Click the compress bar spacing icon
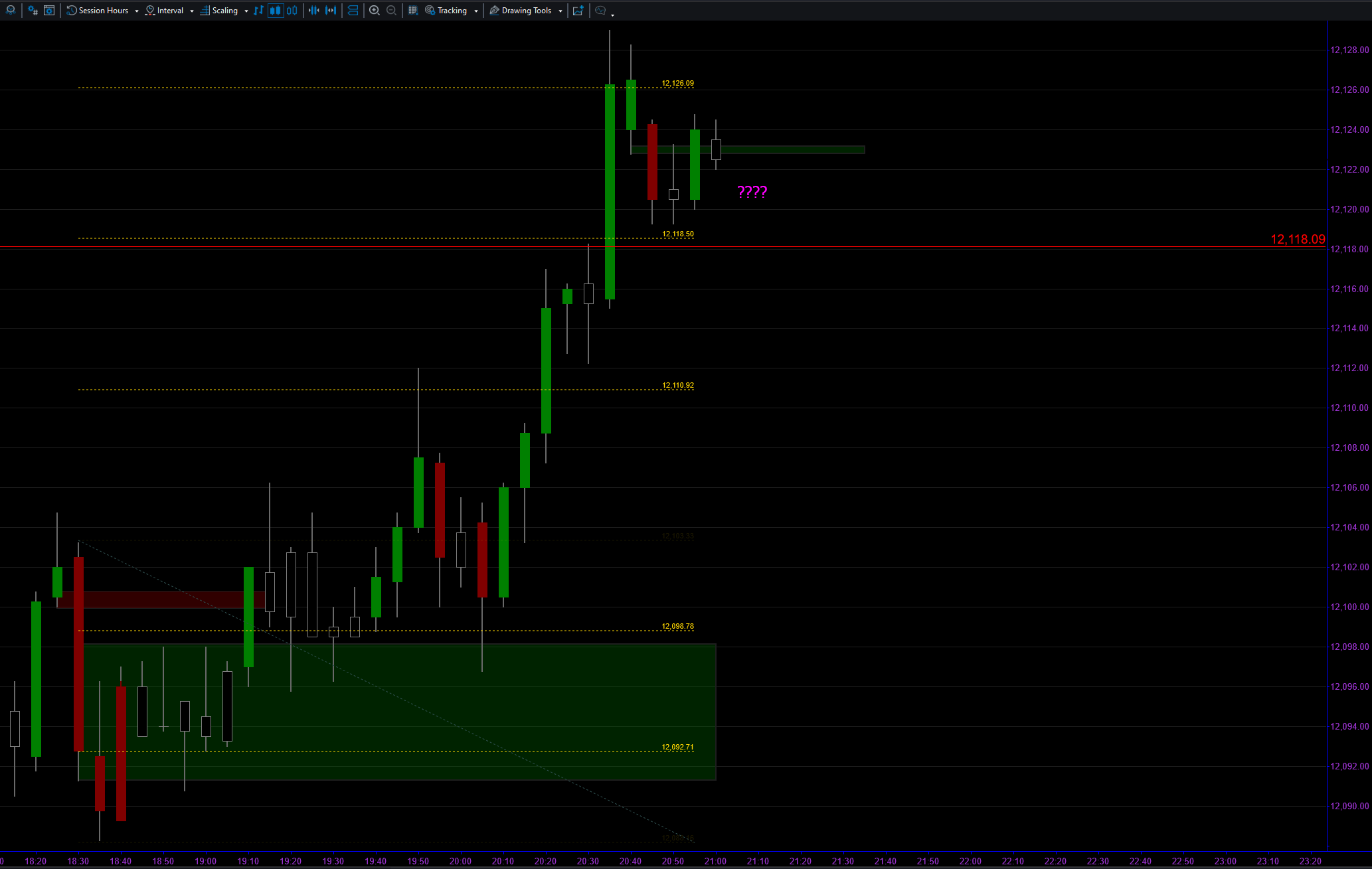 click(x=314, y=10)
